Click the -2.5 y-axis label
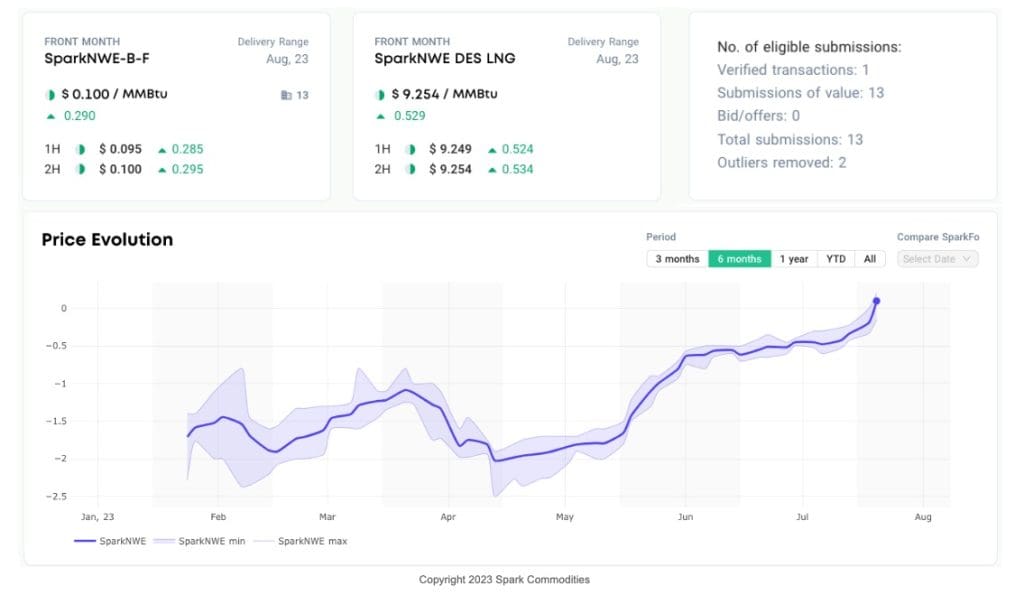This screenshot has height=595, width=1024. click(x=56, y=496)
